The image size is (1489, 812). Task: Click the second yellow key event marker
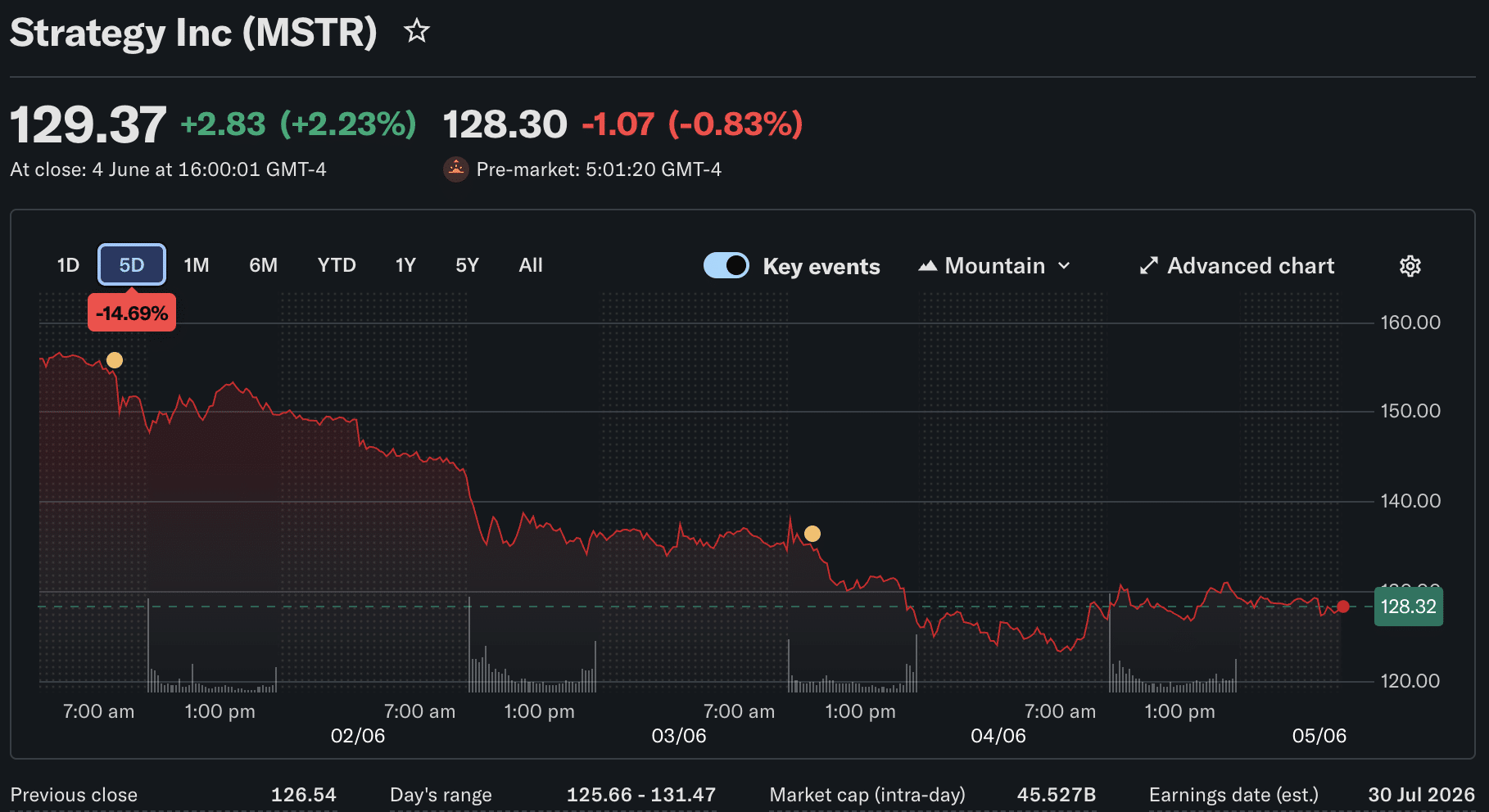coord(812,534)
